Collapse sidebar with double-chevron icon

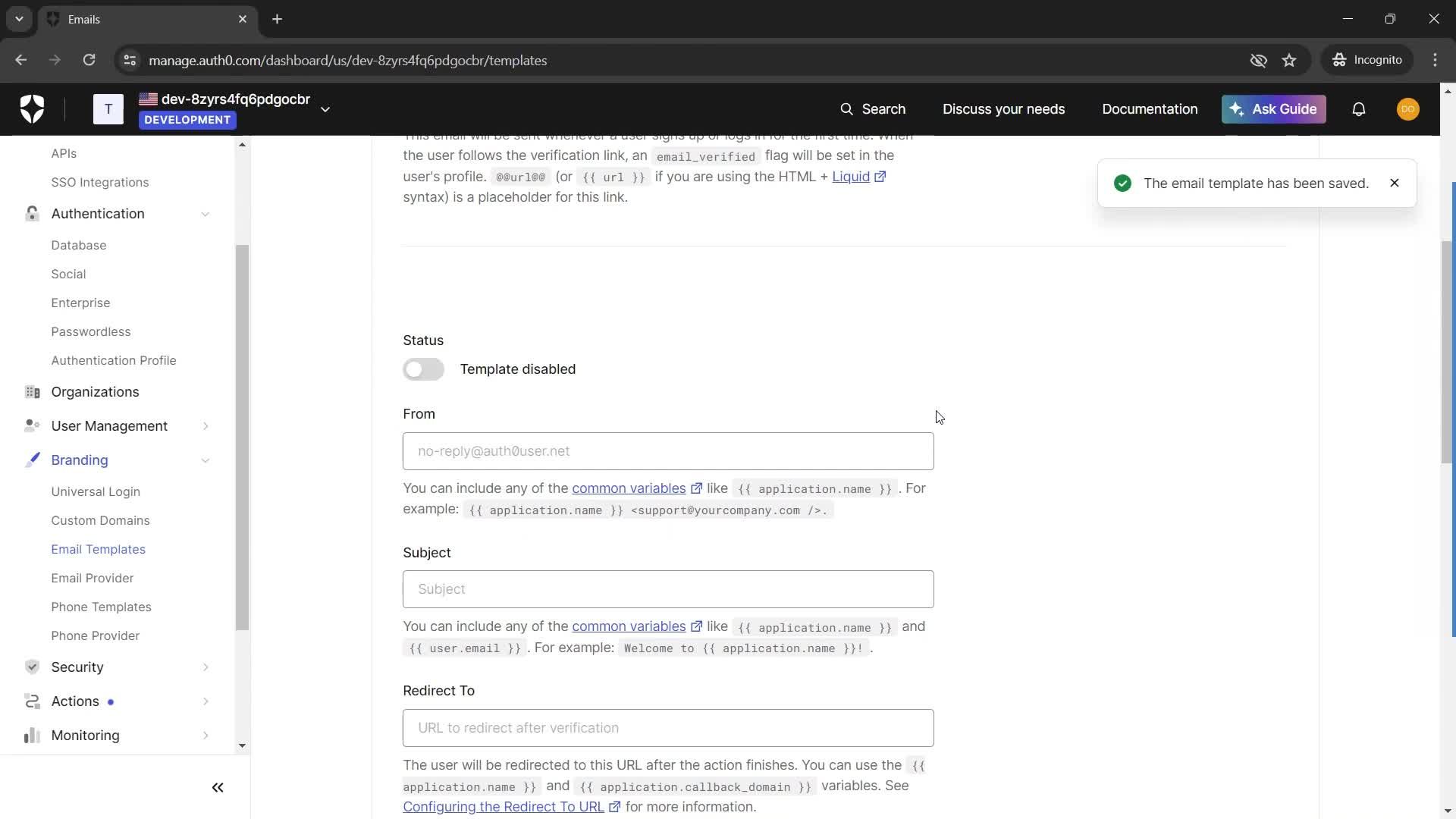(218, 788)
